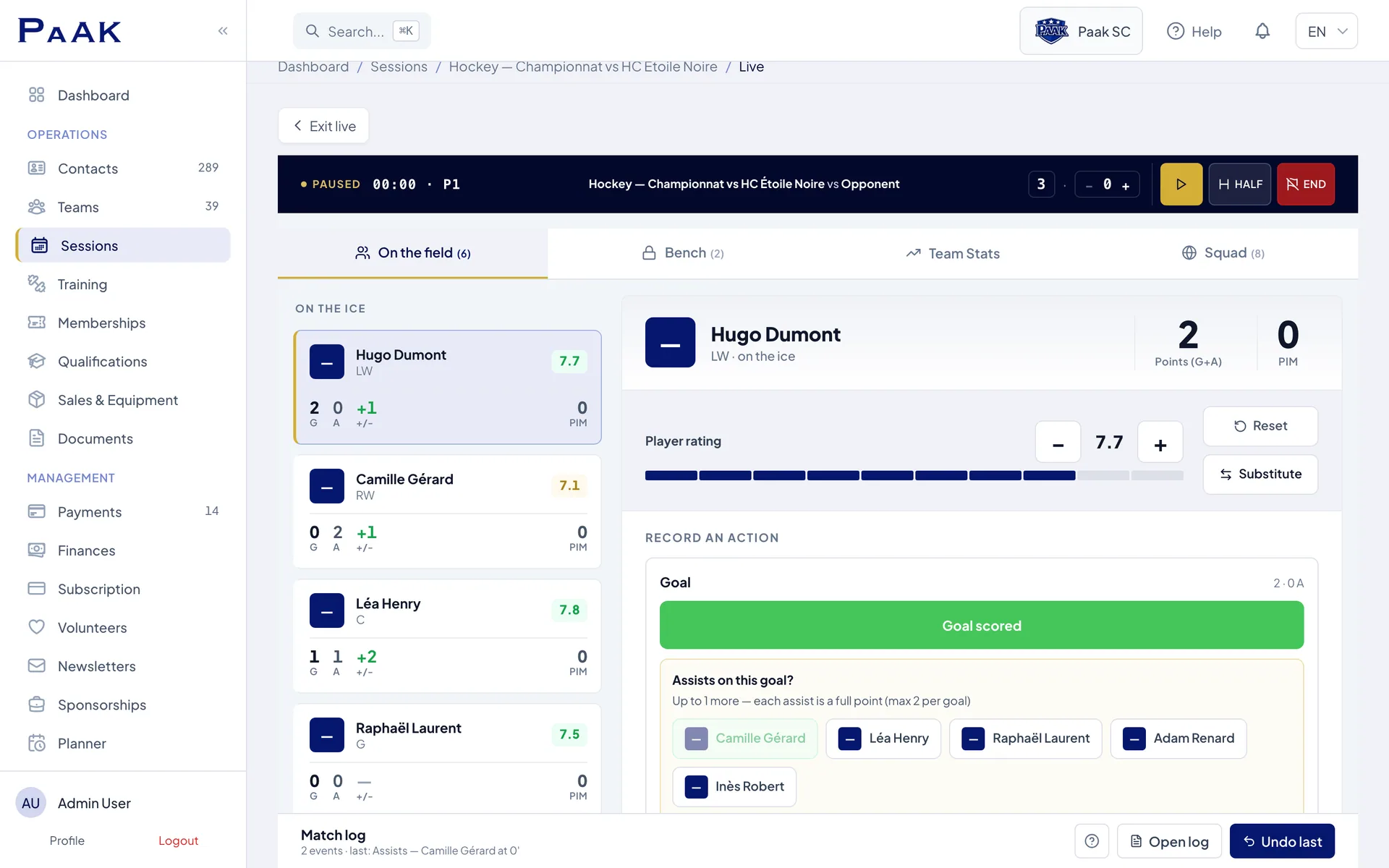Open Volunteers in sidebar
Image resolution: width=1389 pixels, height=868 pixels.
coord(123,627)
